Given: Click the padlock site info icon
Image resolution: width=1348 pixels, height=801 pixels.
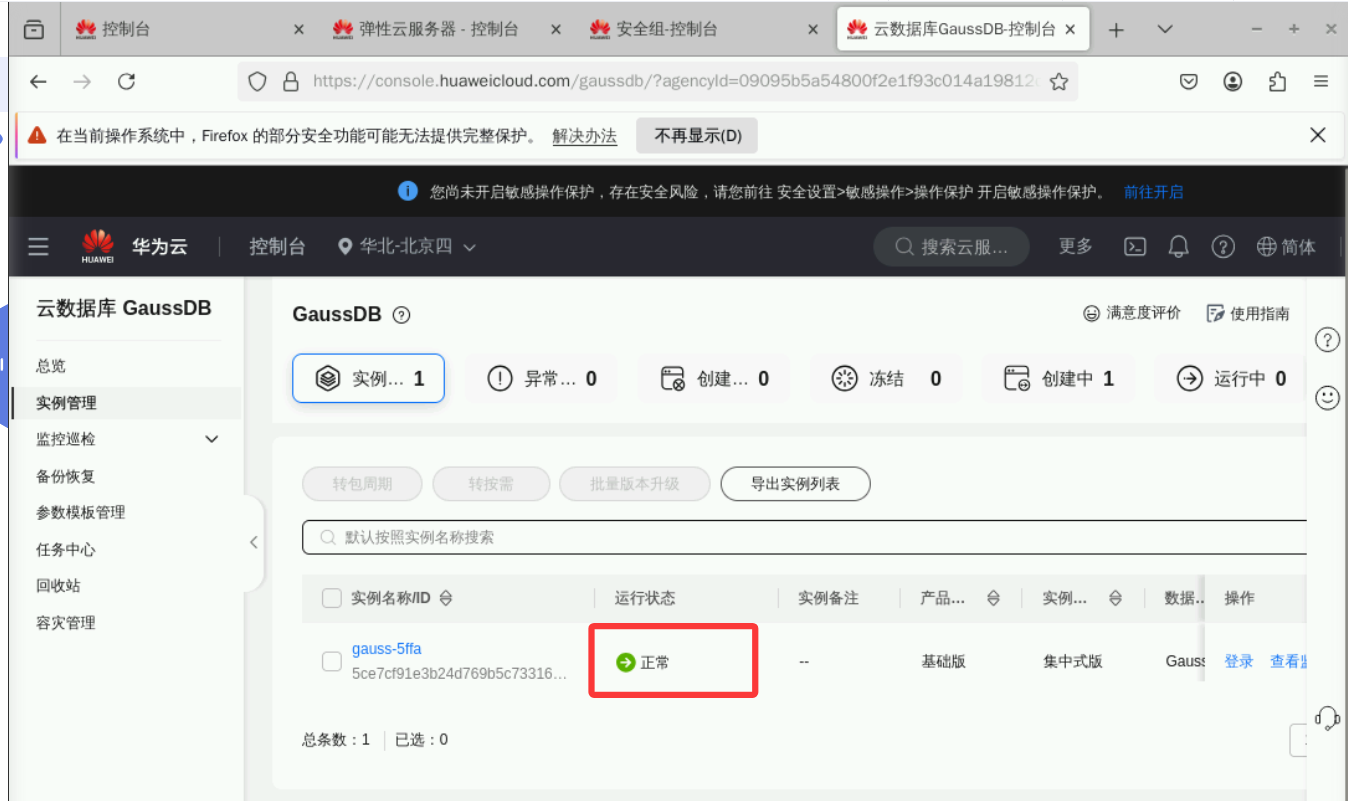Looking at the screenshot, I should [x=291, y=82].
